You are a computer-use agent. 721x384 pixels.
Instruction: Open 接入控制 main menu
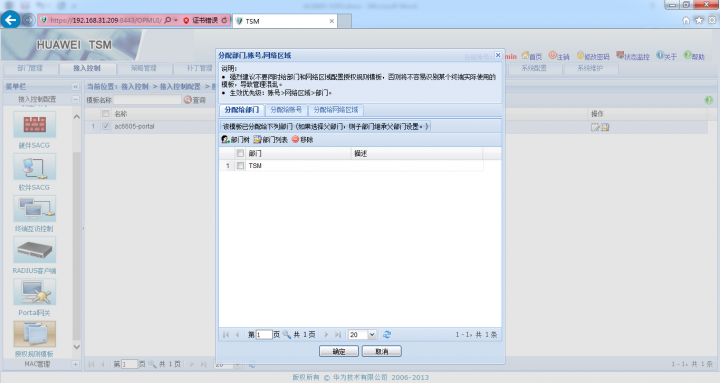[x=86, y=68]
